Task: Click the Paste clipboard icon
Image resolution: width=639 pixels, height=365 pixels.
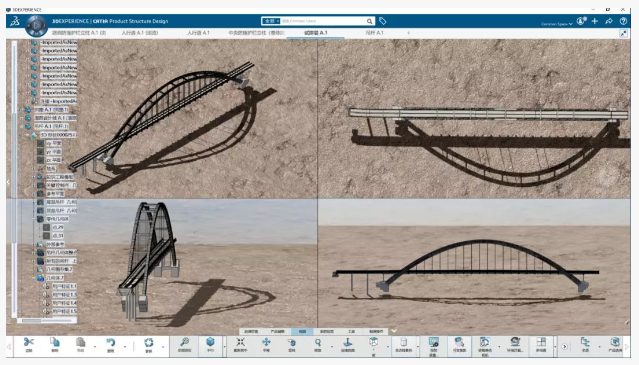Action: pos(81,342)
